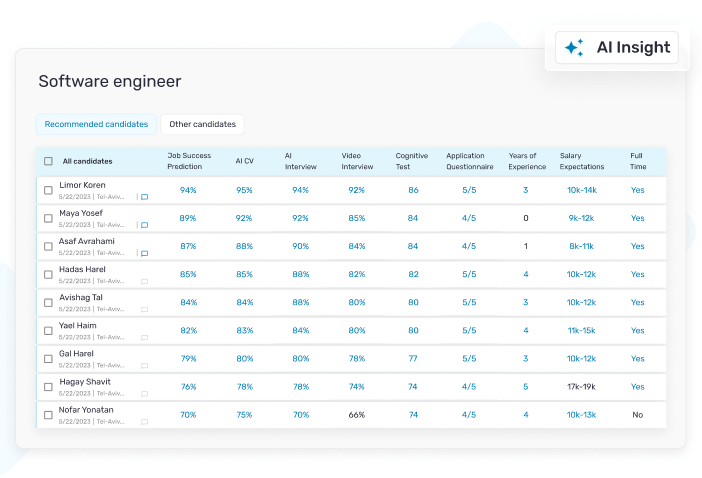
Task: Select Hagay Shavit's checkbox
Action: tap(48, 387)
